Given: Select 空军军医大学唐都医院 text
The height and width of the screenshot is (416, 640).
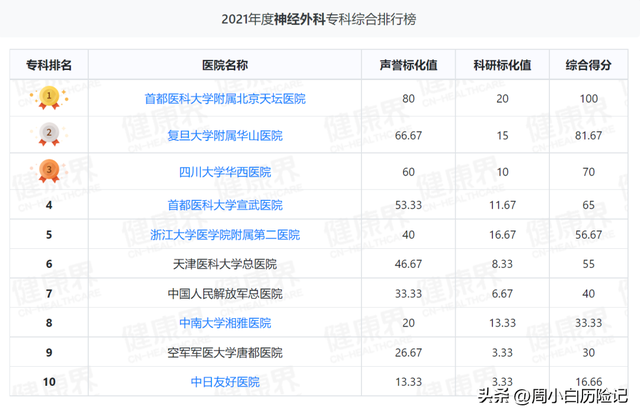Looking at the screenshot, I should tap(225, 352).
